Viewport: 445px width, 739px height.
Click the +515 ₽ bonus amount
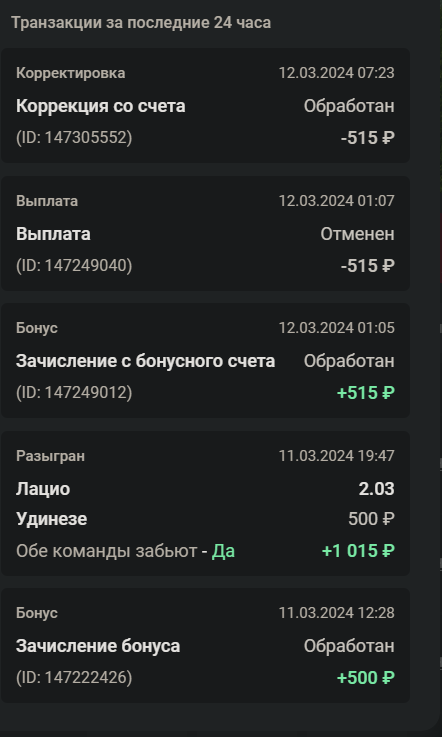tap(365, 393)
